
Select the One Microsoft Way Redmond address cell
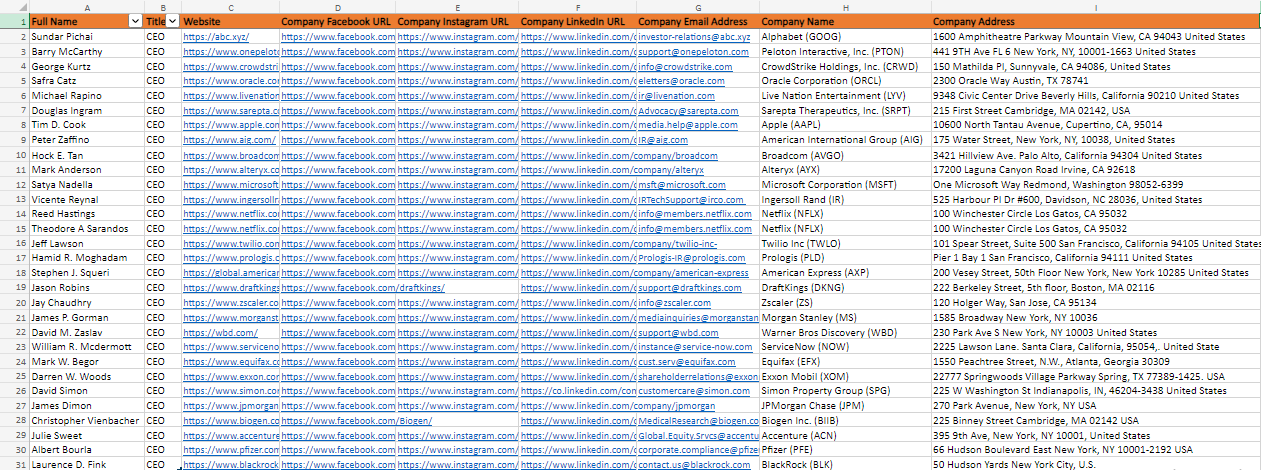click(1095, 184)
